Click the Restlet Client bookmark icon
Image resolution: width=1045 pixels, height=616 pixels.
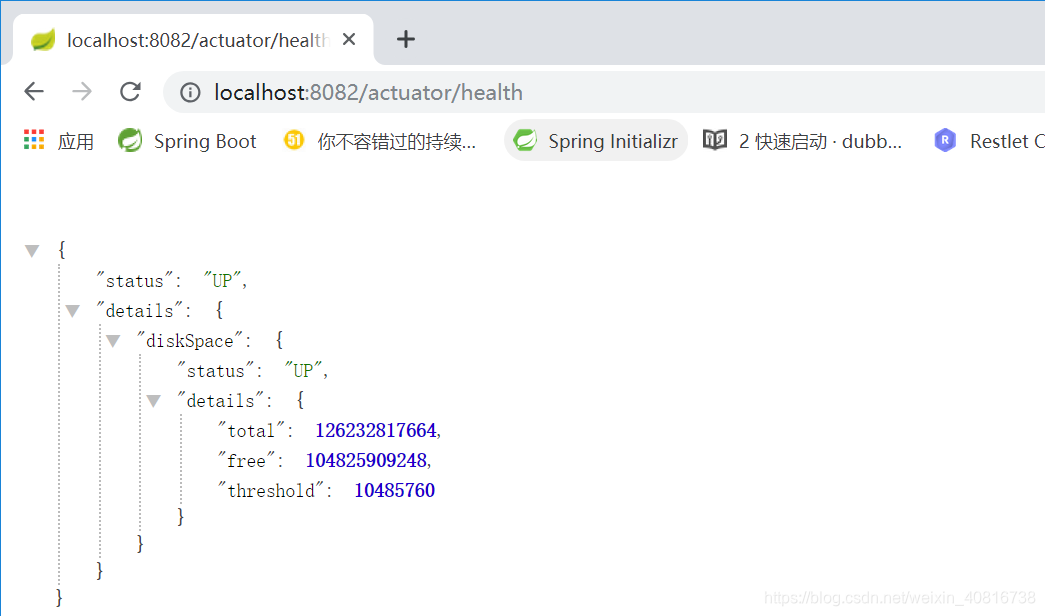tap(945, 140)
